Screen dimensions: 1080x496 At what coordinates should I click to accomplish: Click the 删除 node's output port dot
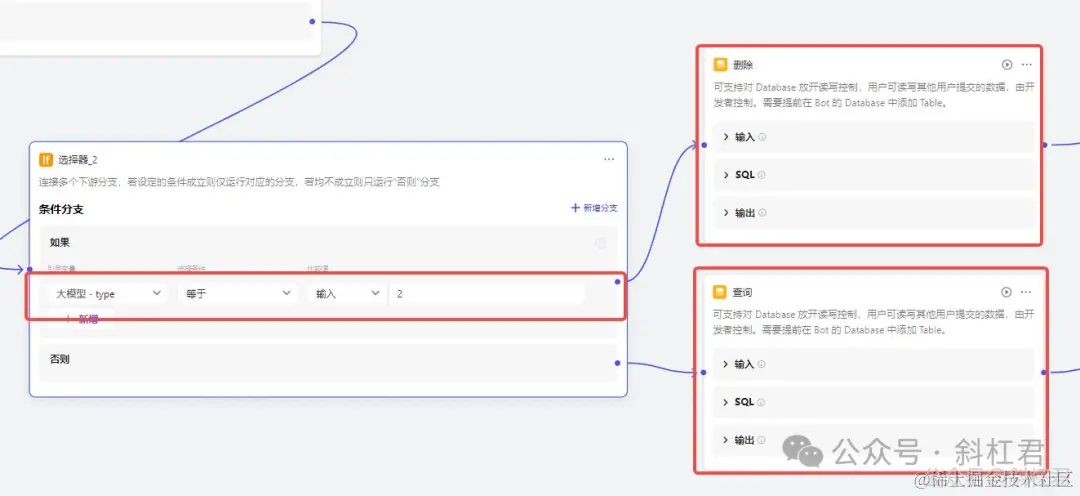(1044, 145)
